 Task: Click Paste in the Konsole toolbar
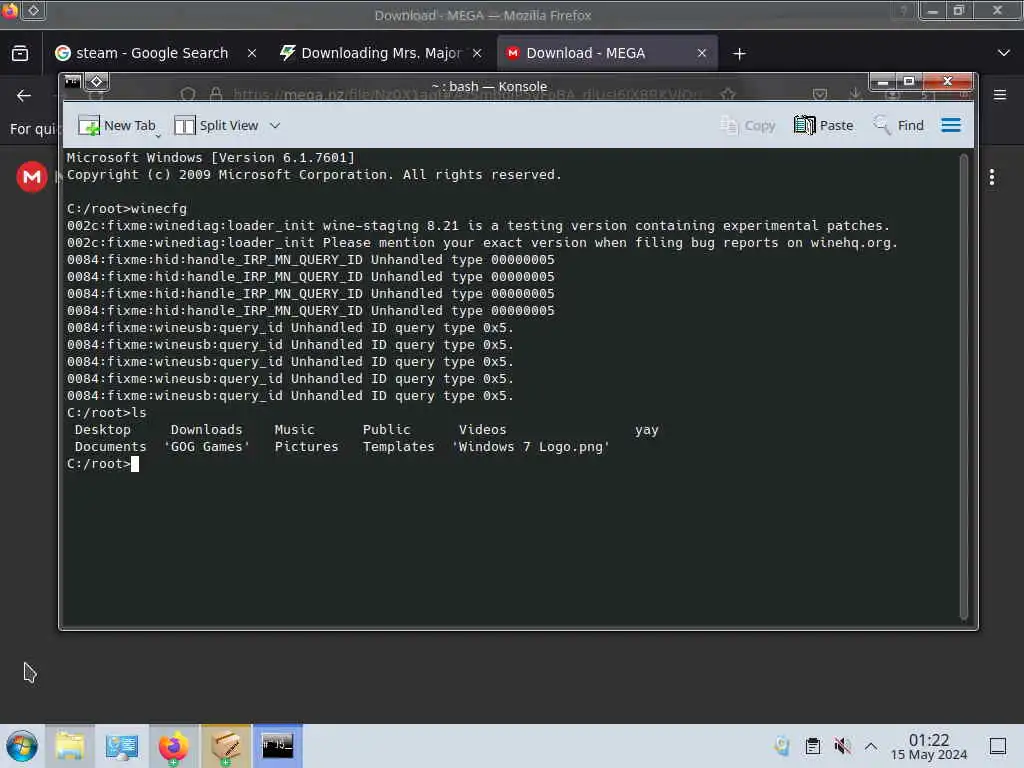[824, 125]
